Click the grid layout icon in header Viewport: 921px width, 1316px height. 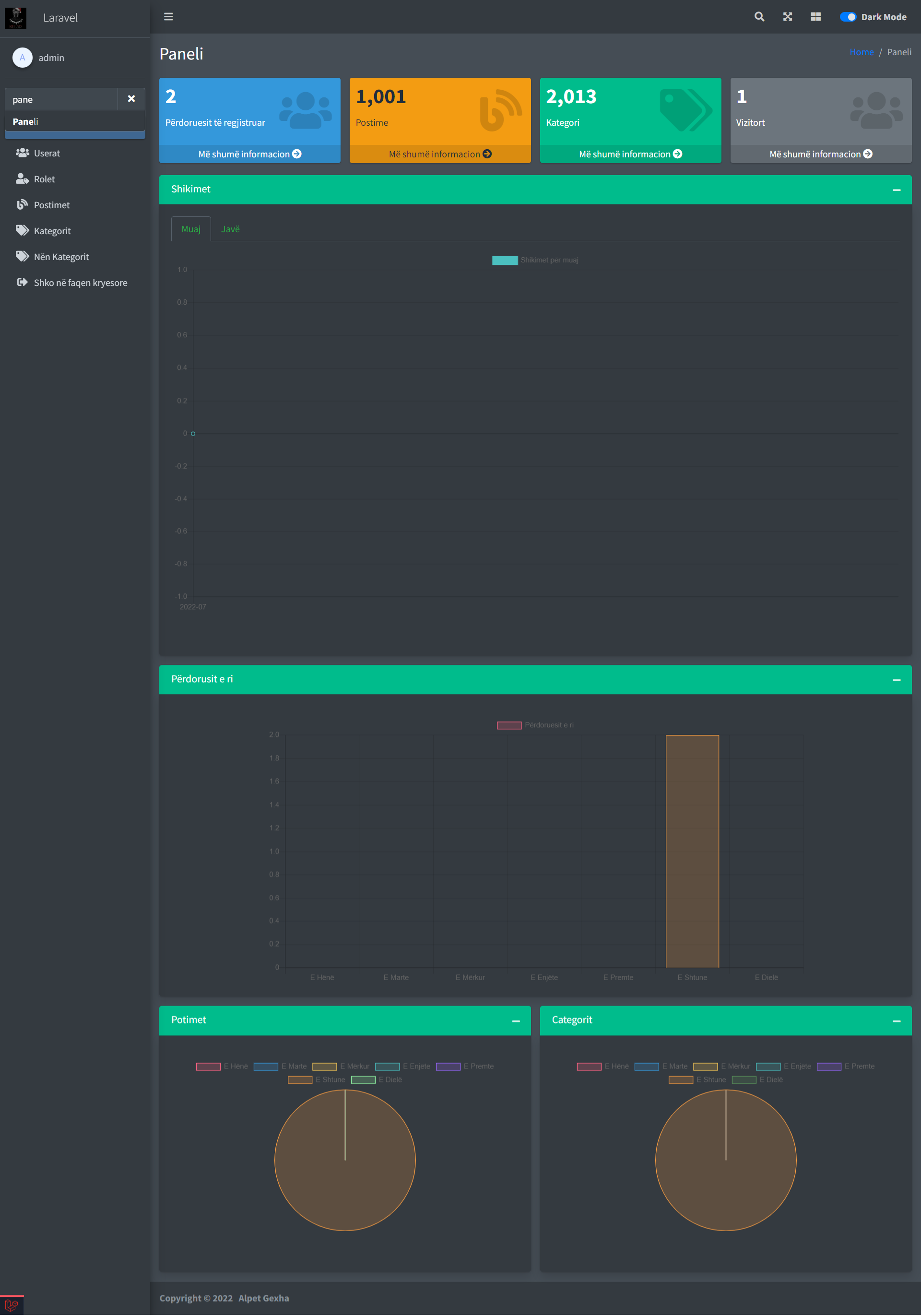pos(816,17)
